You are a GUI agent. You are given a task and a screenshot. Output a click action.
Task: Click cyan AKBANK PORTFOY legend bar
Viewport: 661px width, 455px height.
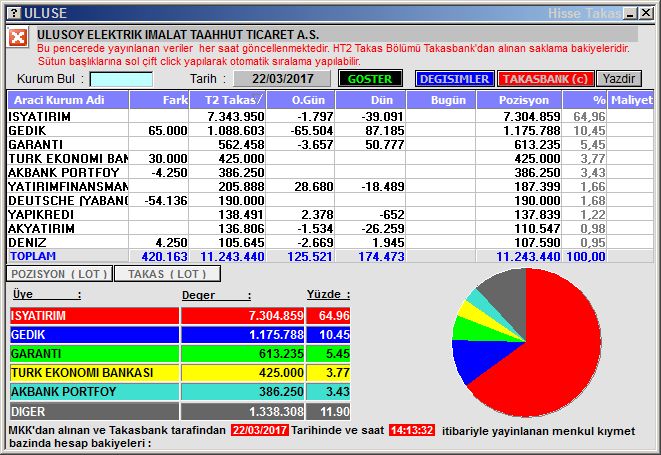tap(94, 392)
